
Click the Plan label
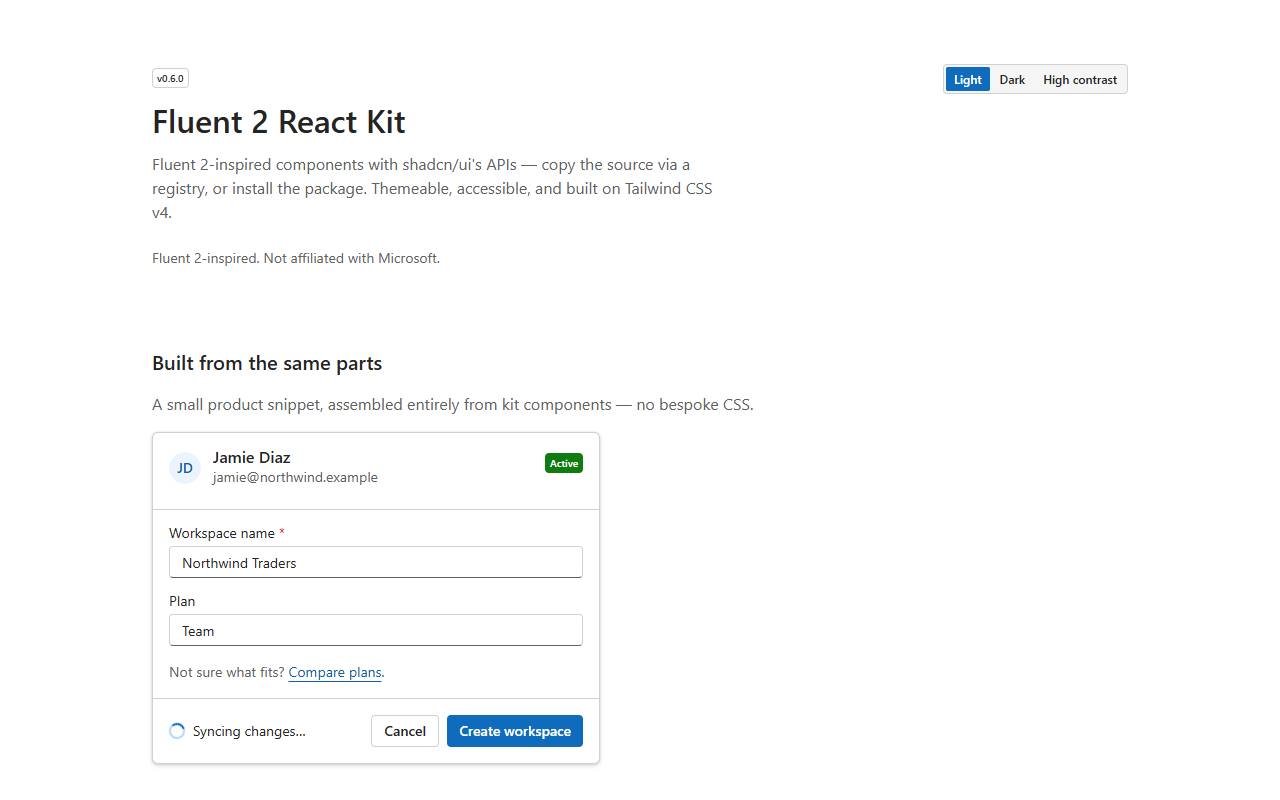[x=182, y=601]
